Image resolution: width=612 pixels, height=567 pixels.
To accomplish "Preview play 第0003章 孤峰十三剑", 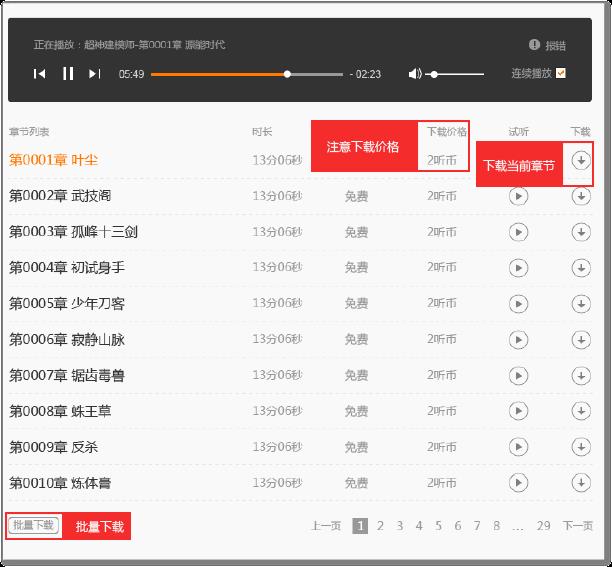I will click(x=518, y=232).
